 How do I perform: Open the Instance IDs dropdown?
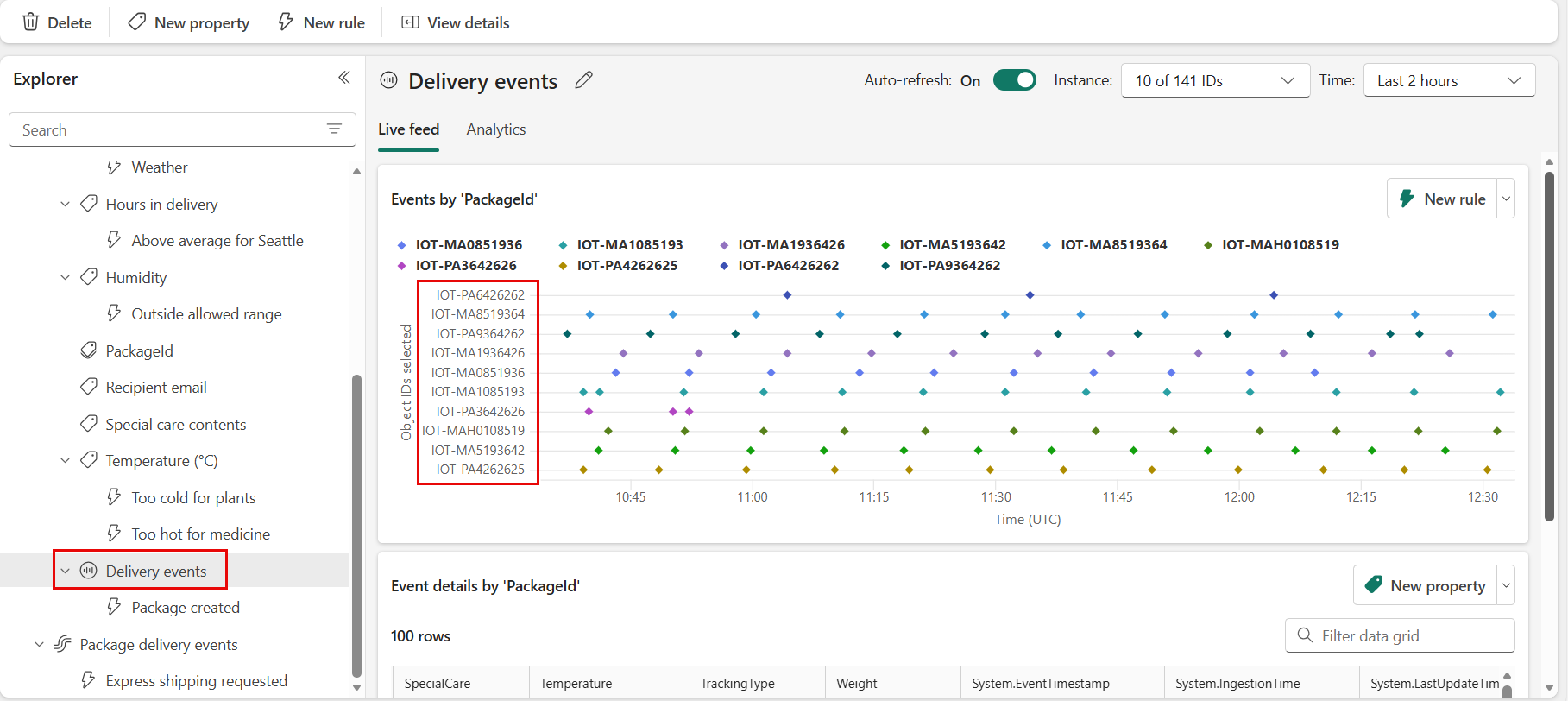coord(1214,80)
